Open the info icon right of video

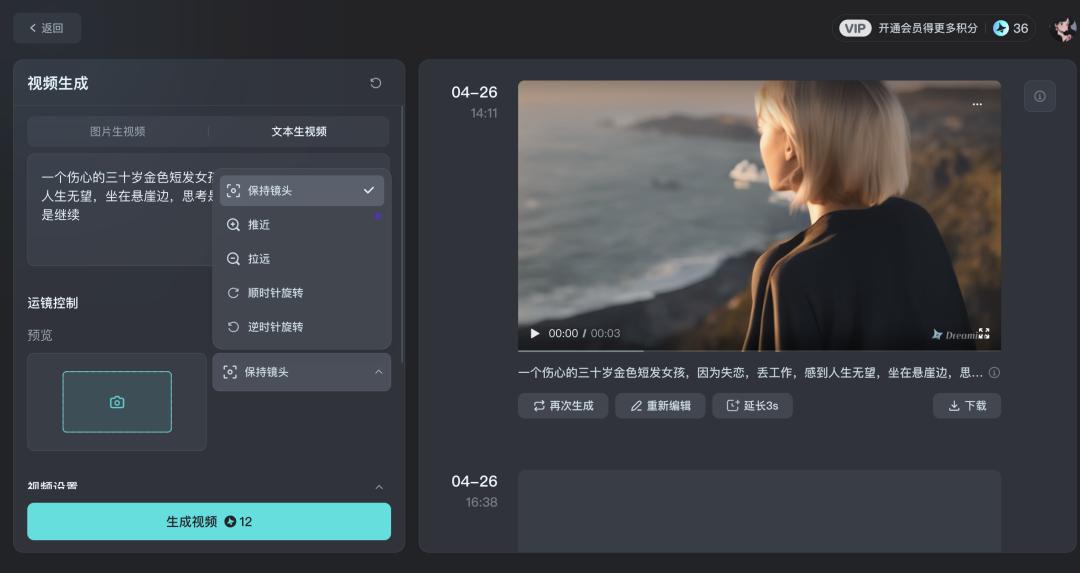[x=1039, y=96]
